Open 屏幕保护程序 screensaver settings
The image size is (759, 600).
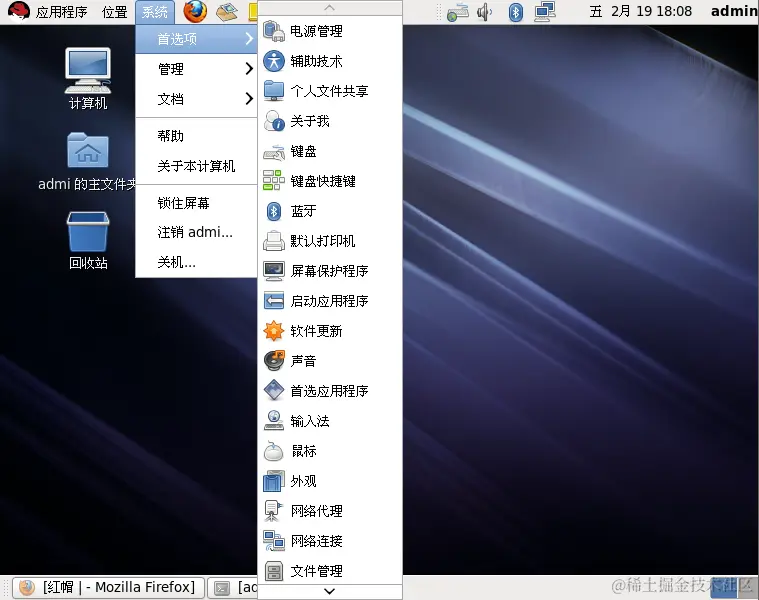[x=330, y=271]
